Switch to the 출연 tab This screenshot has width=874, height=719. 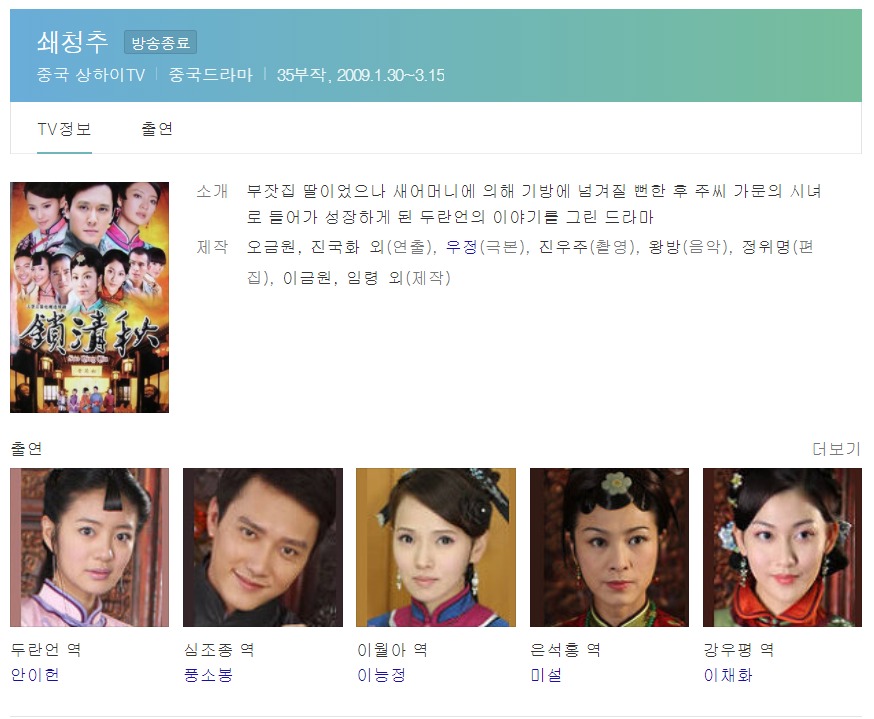[157, 129]
